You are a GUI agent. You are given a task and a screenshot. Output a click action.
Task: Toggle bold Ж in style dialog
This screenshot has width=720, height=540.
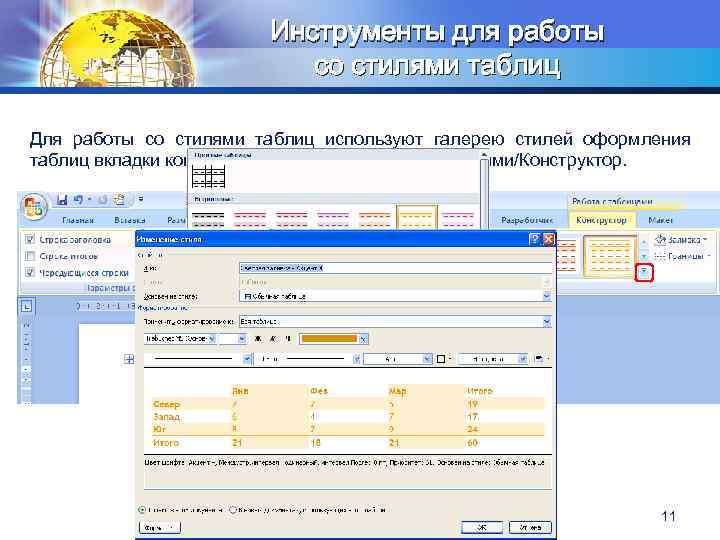(x=258, y=339)
